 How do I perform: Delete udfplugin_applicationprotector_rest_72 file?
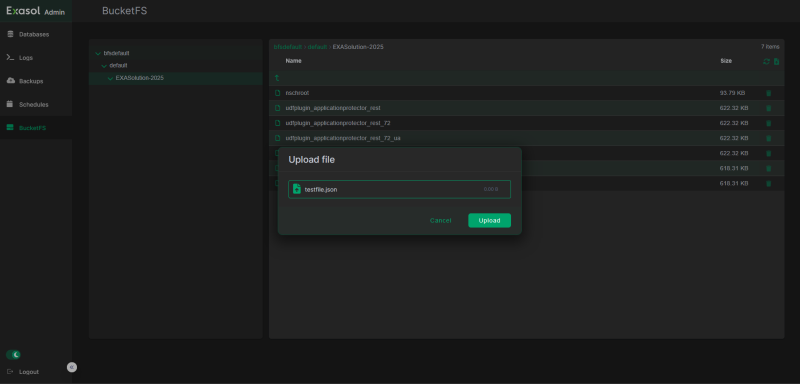pyautogui.click(x=768, y=123)
